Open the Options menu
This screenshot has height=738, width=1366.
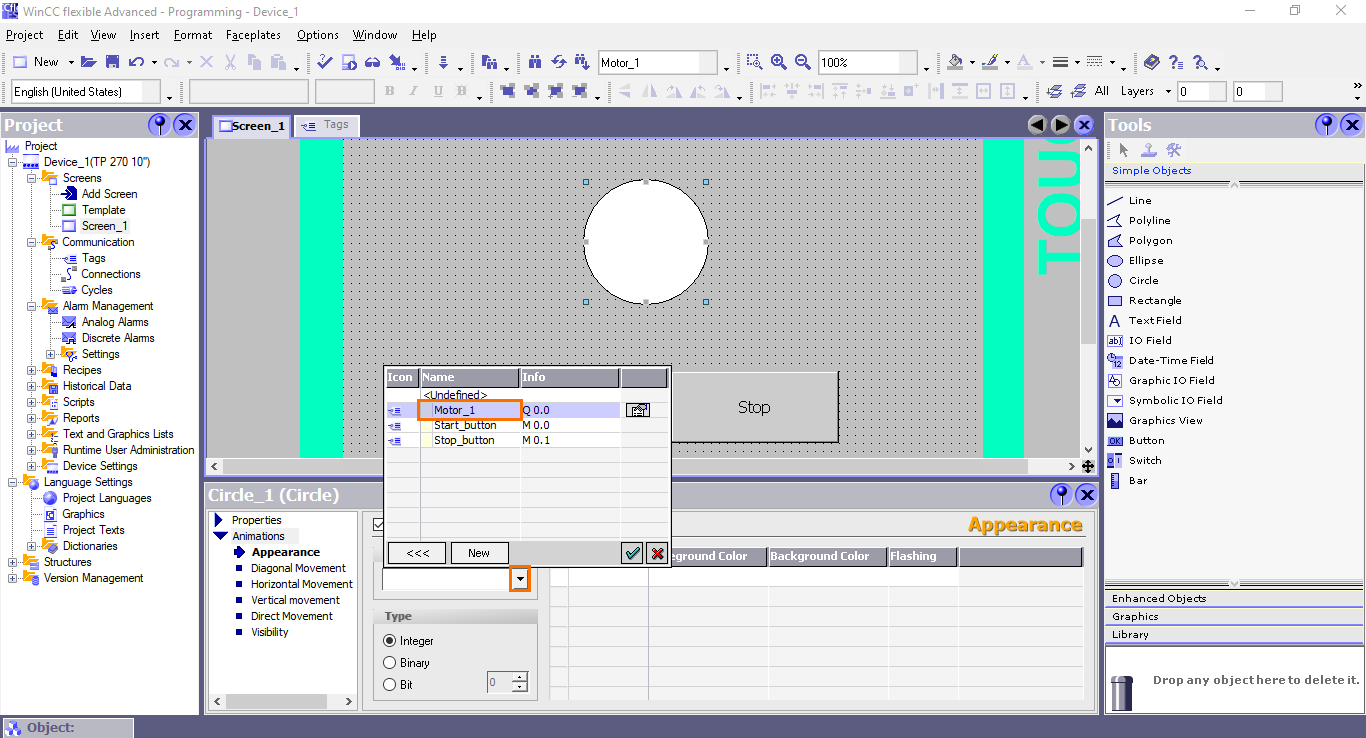click(x=318, y=35)
